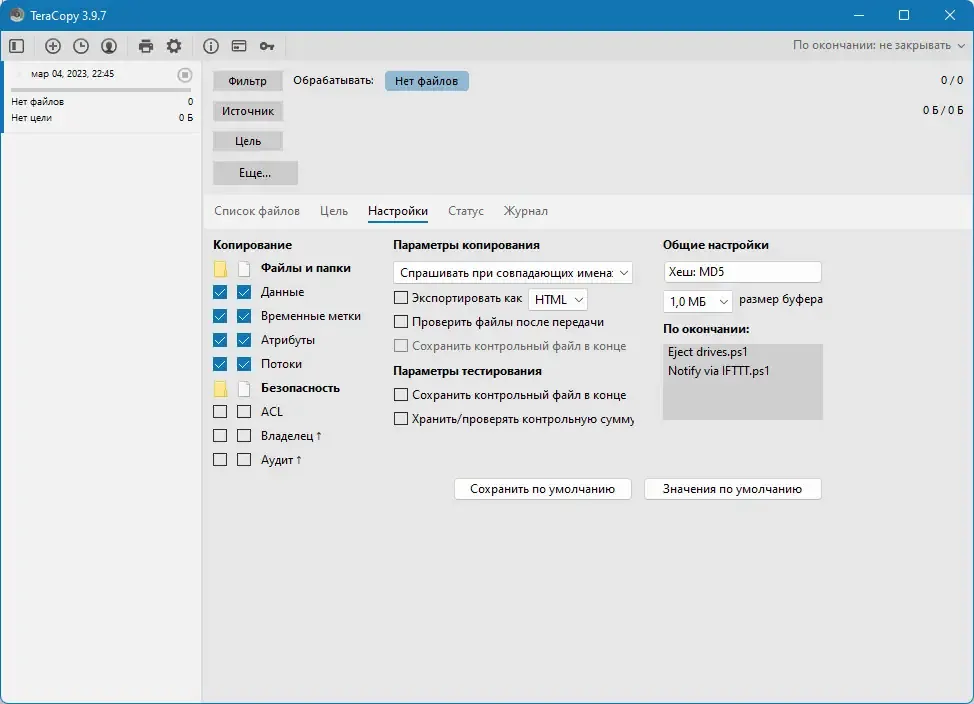The height and width of the screenshot is (704, 974).
Task: Stop the task dated мар 04, 2023
Action: coord(184,75)
